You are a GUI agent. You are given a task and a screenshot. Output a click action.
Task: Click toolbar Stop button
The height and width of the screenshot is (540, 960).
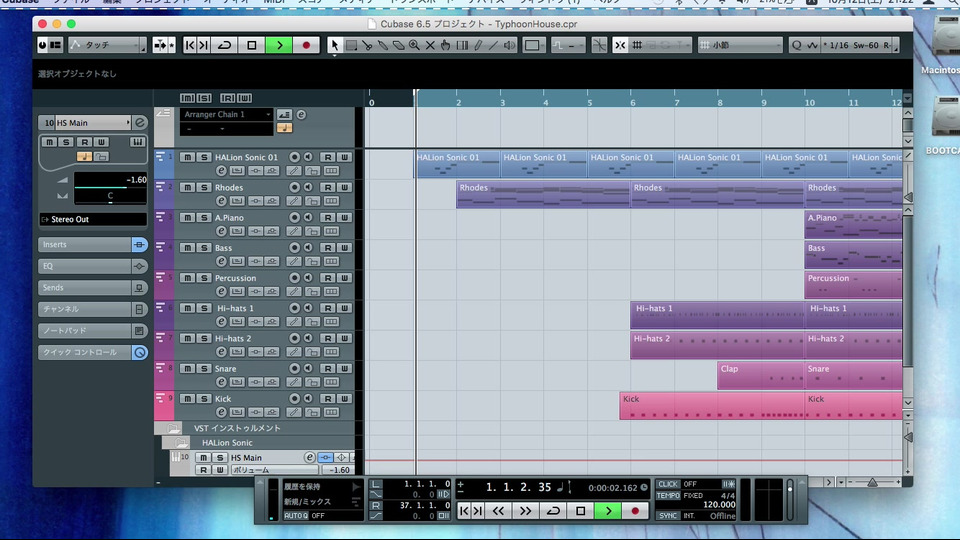coord(252,45)
